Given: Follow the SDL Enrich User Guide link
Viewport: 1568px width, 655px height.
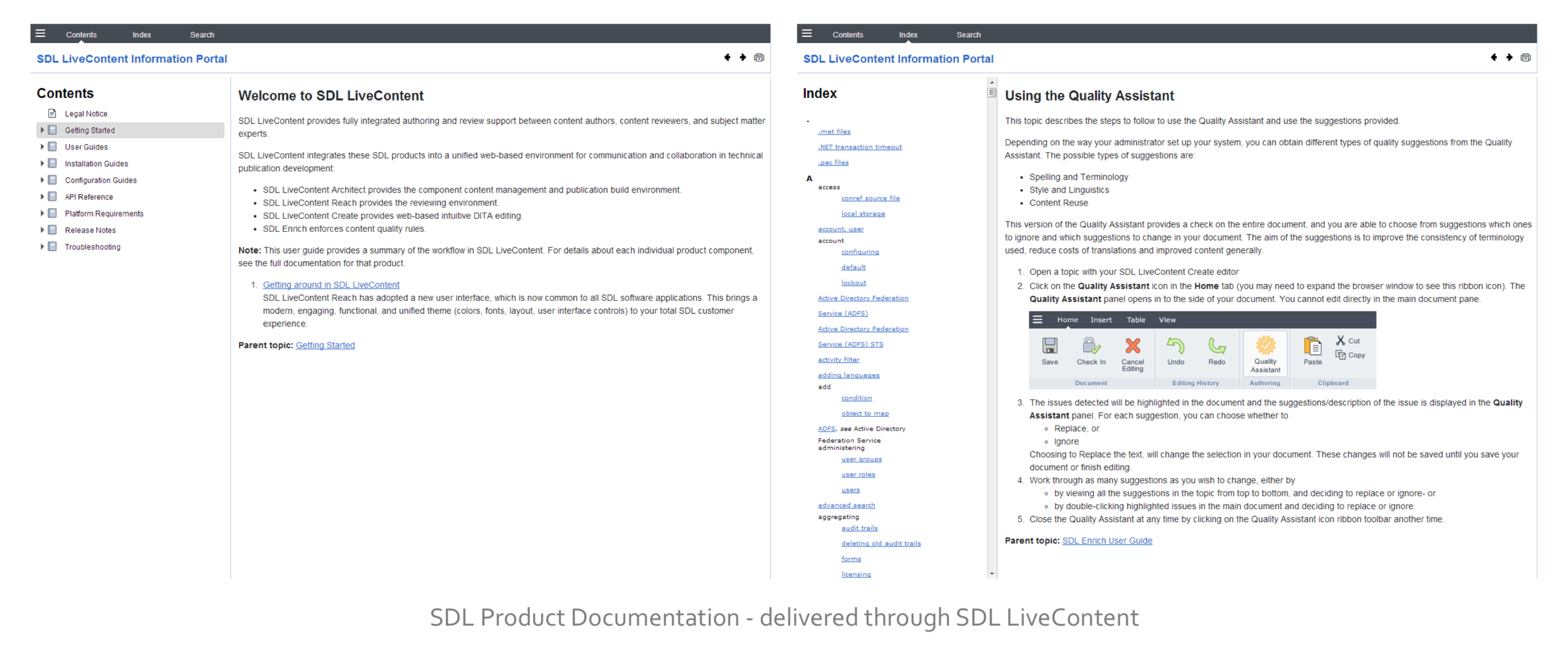Looking at the screenshot, I should 1107,541.
